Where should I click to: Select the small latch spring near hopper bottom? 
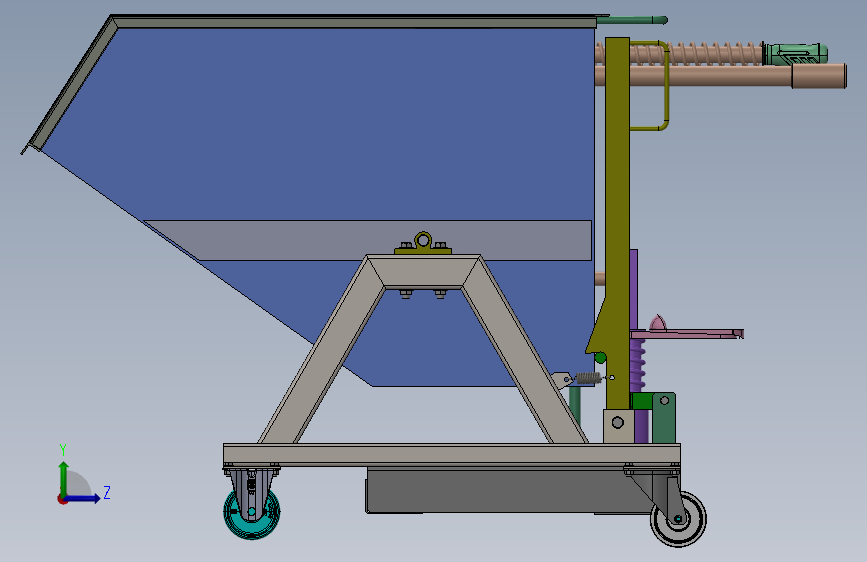(588, 378)
